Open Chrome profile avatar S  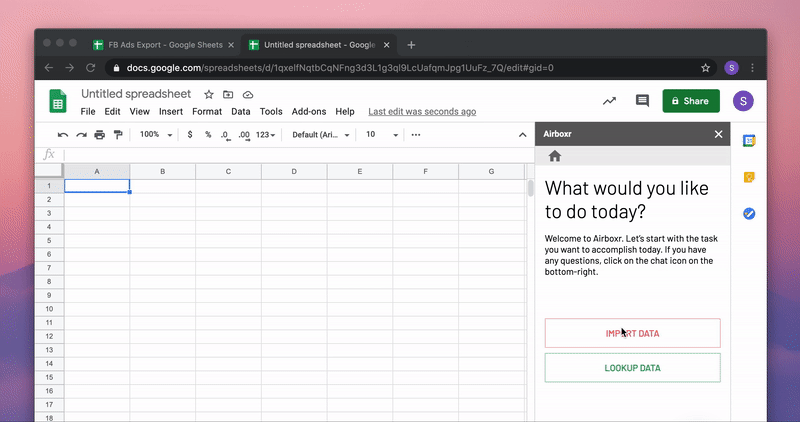tap(731, 68)
